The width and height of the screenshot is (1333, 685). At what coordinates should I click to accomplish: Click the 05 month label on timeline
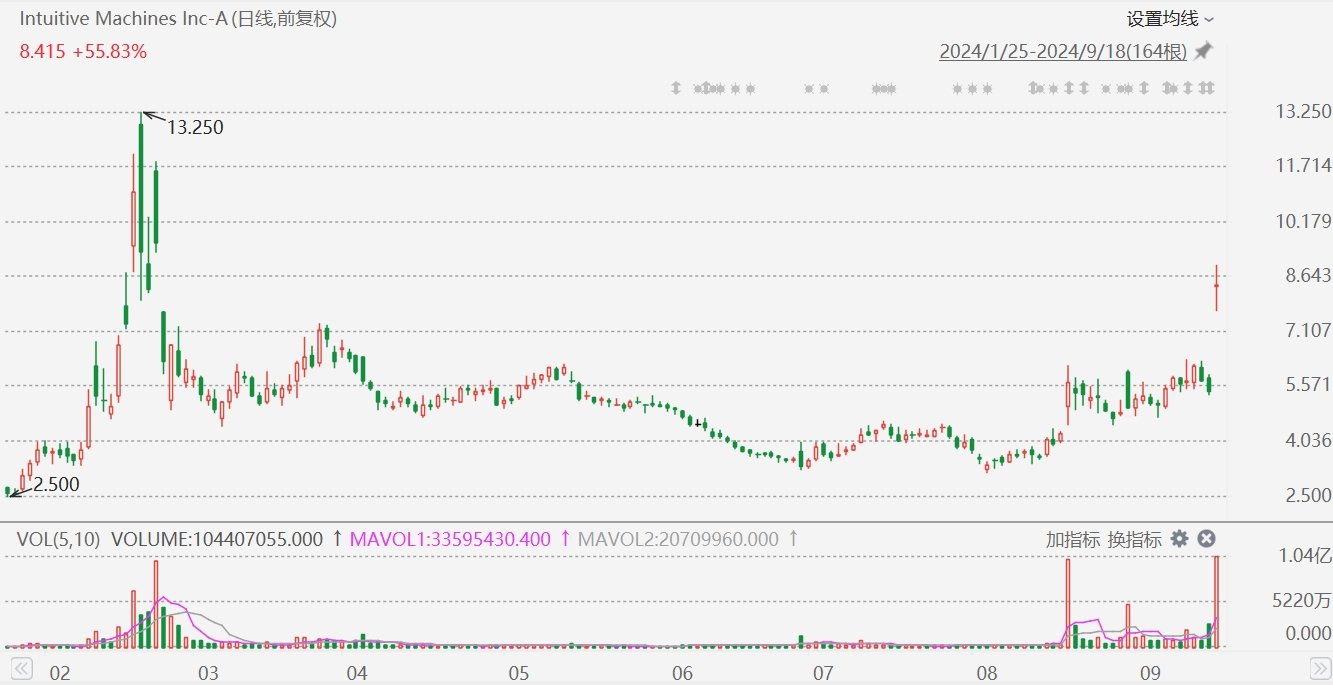pos(518,673)
